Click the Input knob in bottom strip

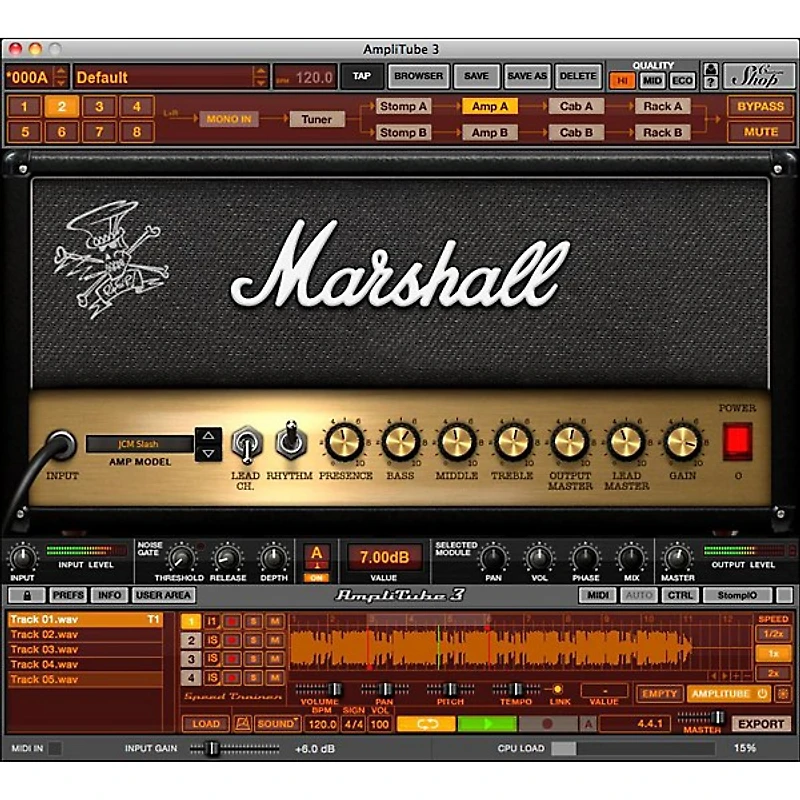[x=22, y=559]
